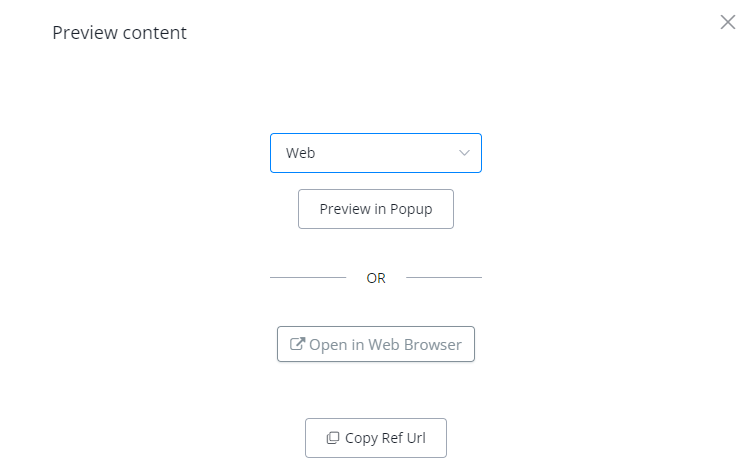Click the 'Preview content' dialog title
The image size is (749, 469).
[x=119, y=33]
